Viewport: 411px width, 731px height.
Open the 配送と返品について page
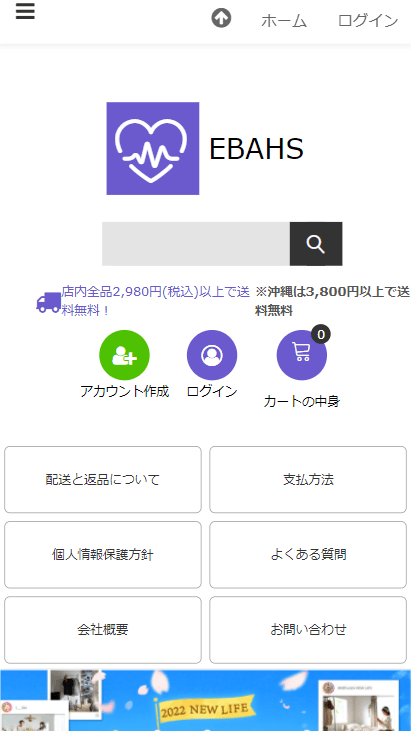coord(103,479)
